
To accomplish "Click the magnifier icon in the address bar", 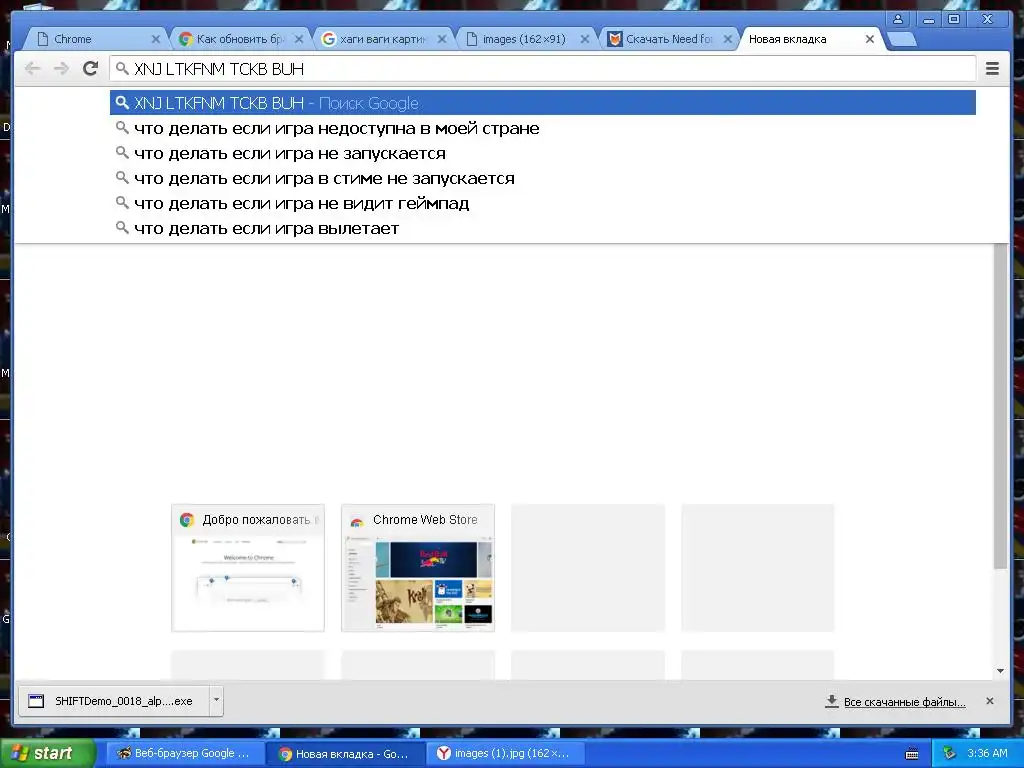I will tap(122, 69).
